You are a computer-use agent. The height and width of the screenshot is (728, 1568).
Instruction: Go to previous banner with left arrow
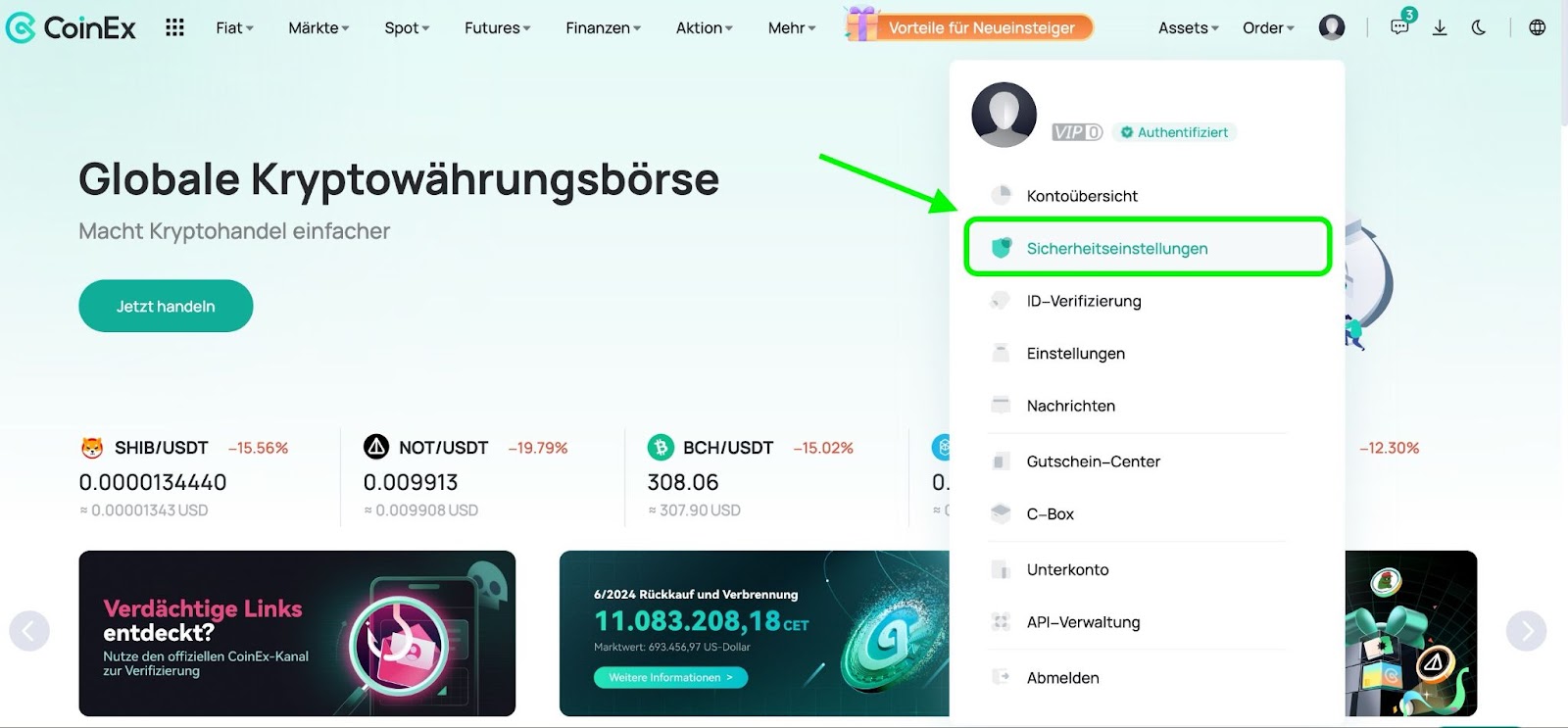(29, 631)
